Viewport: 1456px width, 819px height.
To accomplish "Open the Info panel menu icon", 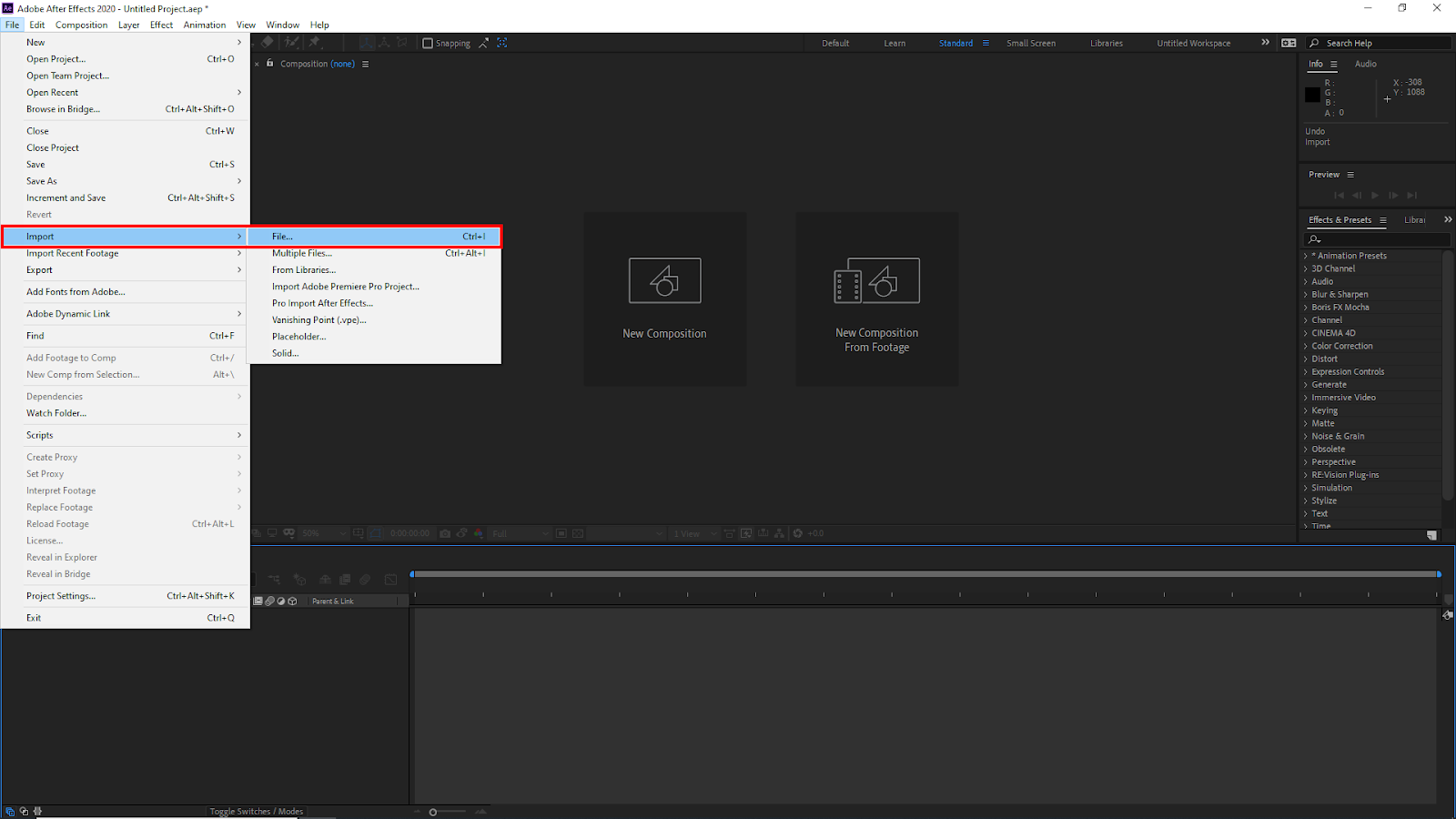I will (x=1334, y=64).
